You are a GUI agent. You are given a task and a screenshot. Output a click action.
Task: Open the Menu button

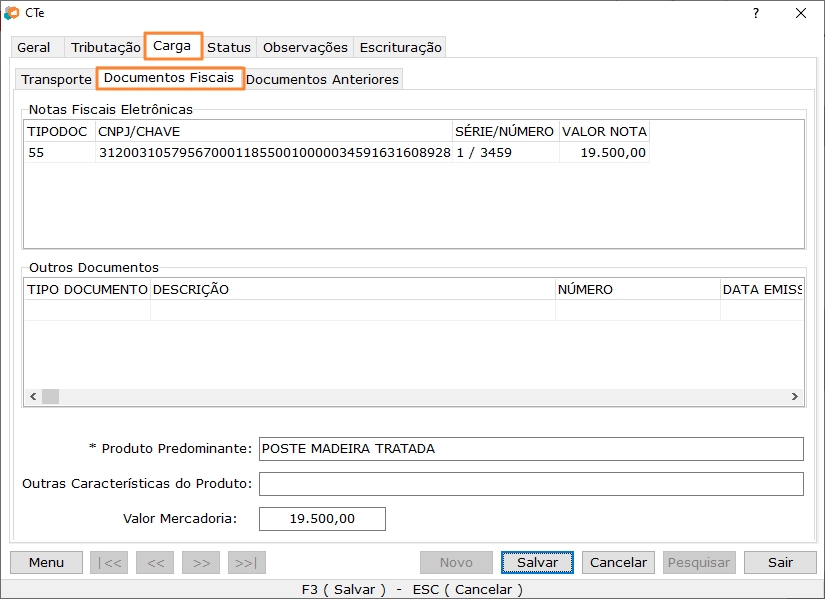click(45, 562)
